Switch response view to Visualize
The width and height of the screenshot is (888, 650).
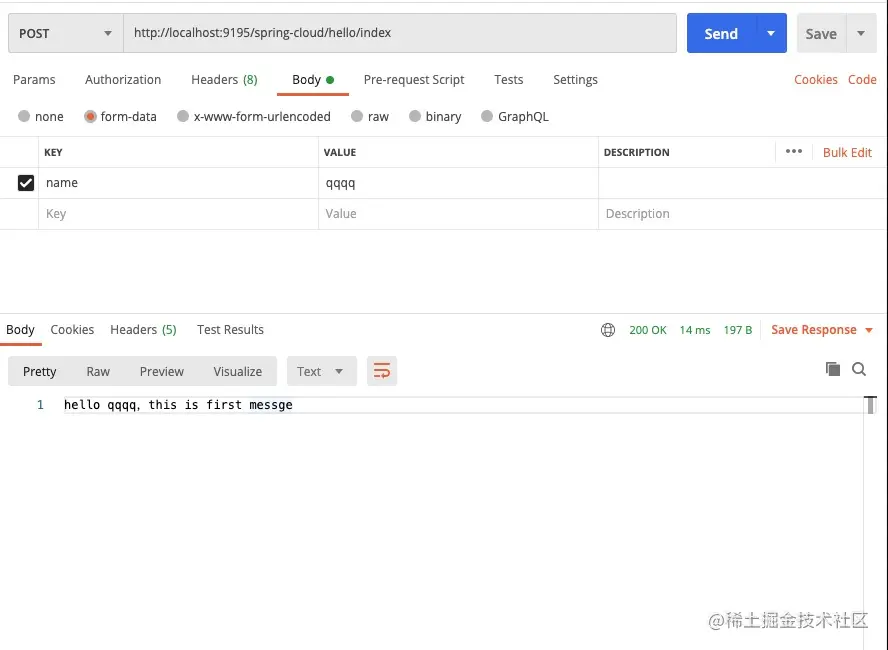click(x=238, y=371)
